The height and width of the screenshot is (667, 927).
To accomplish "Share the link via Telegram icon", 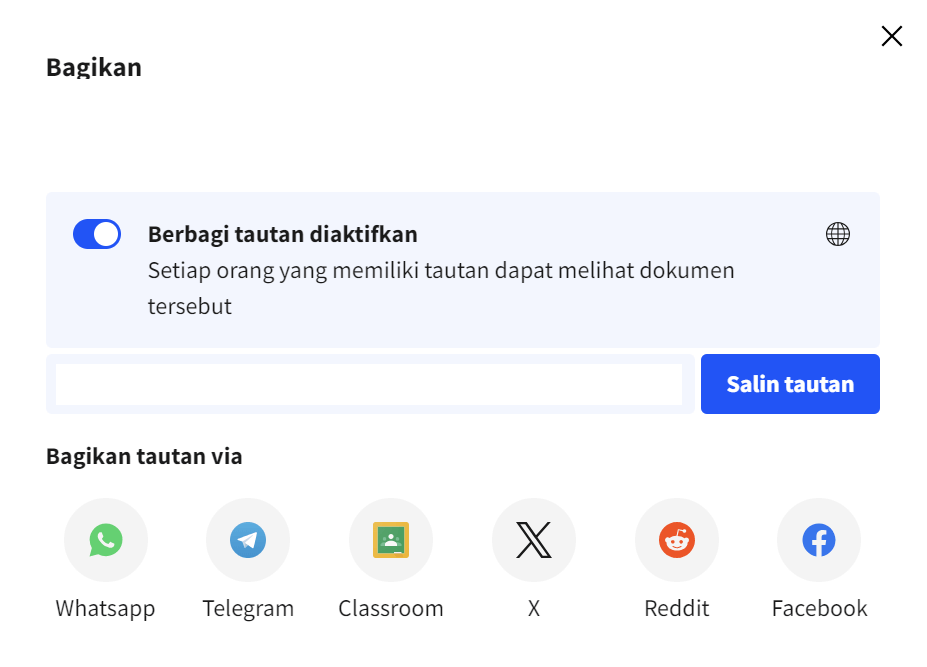I will tap(248, 540).
